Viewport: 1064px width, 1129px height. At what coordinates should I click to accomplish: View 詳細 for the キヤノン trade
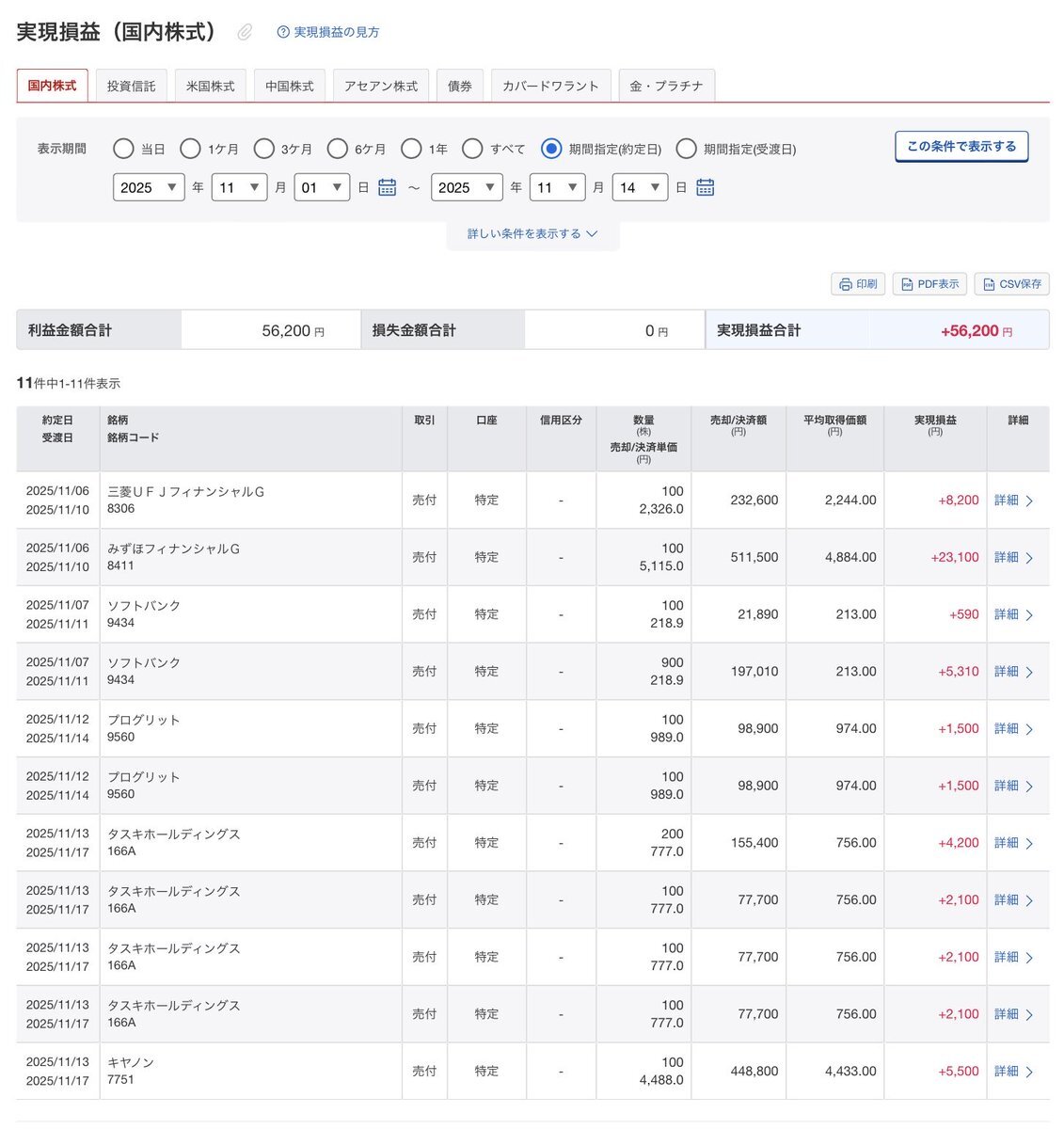tap(1013, 1072)
